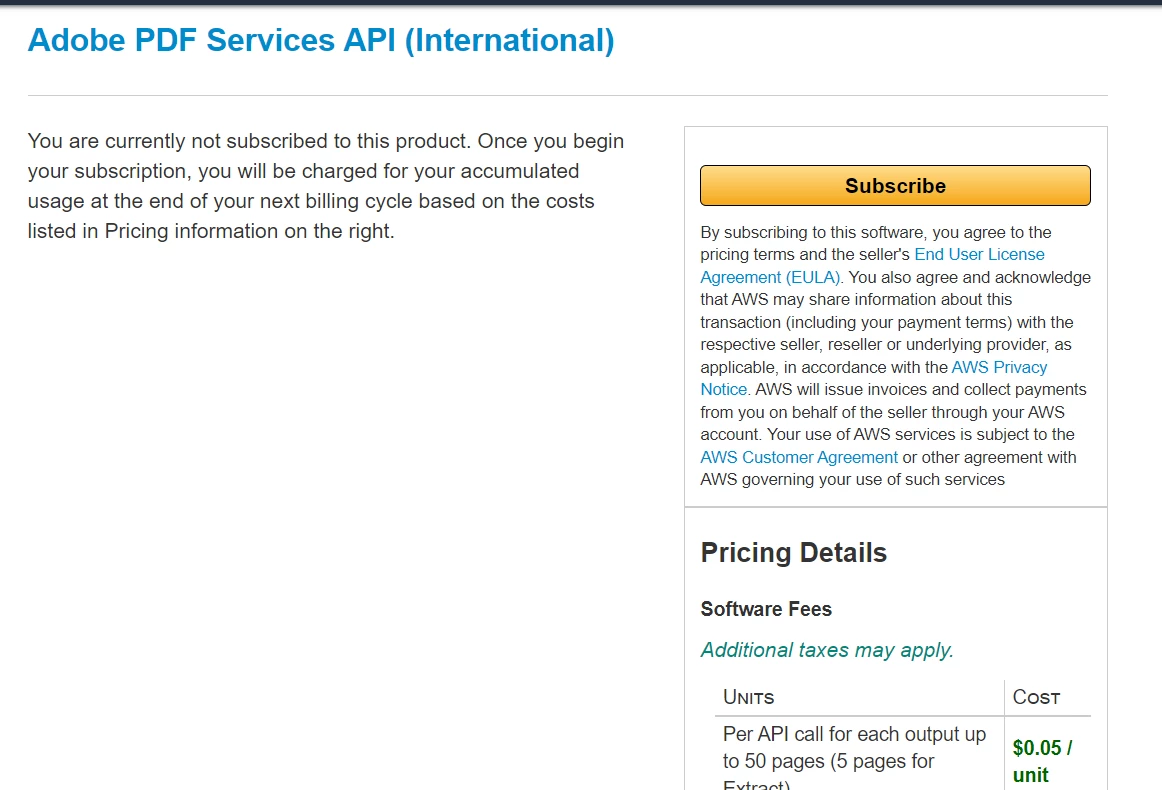
Task: Open the AWS Customer Agreement link
Action: (x=799, y=457)
